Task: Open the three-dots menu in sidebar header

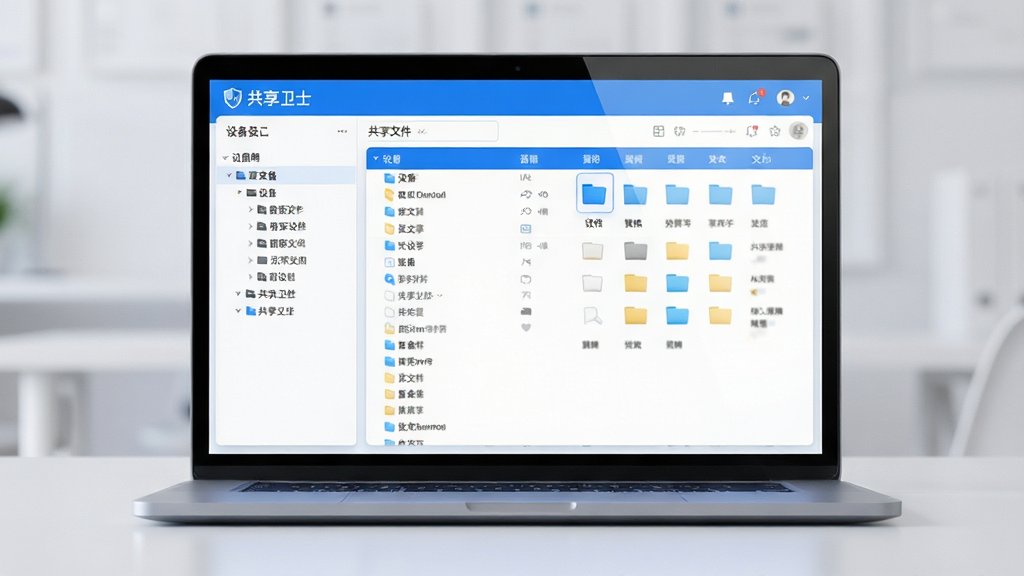Action: (342, 131)
